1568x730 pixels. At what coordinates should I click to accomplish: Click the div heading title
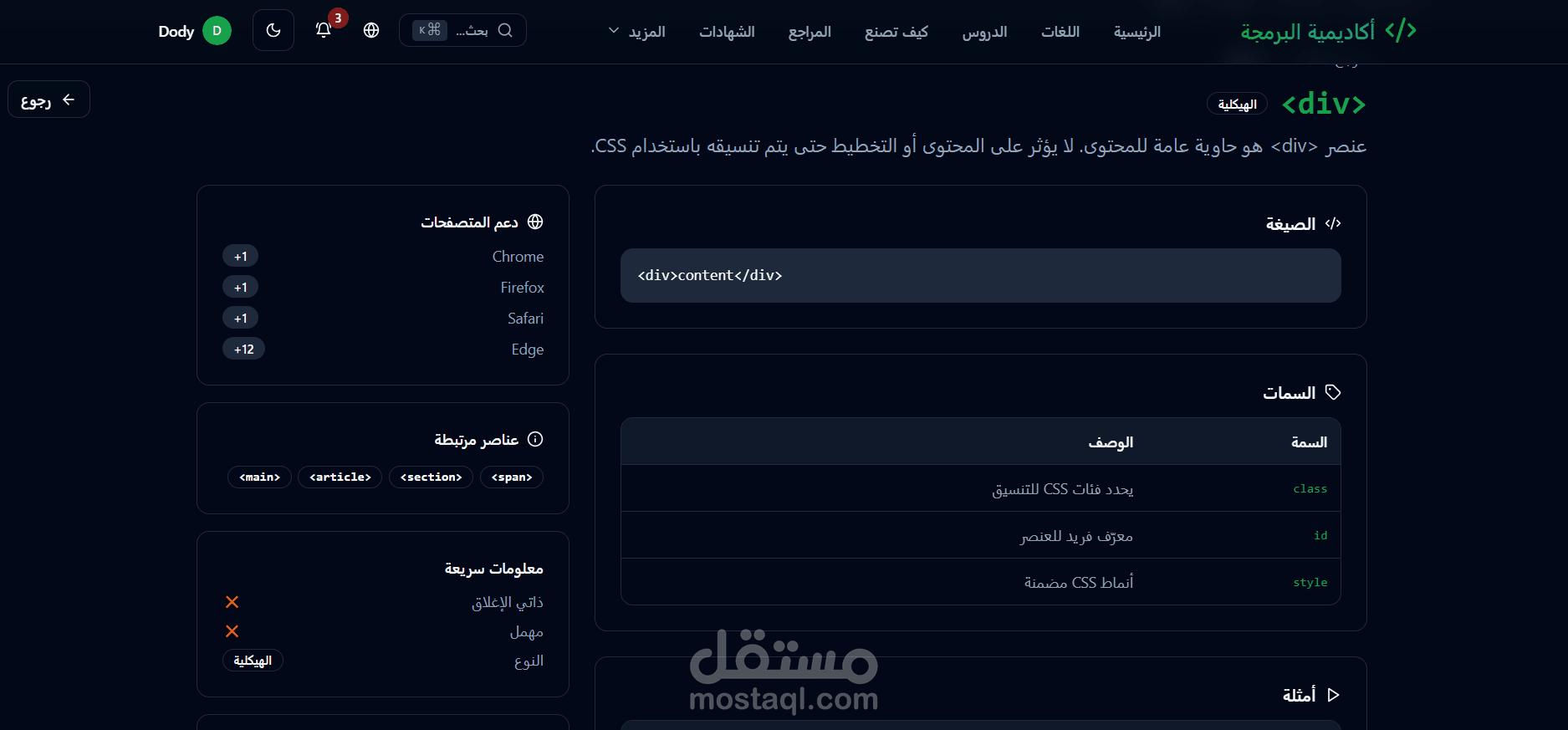(x=1324, y=104)
